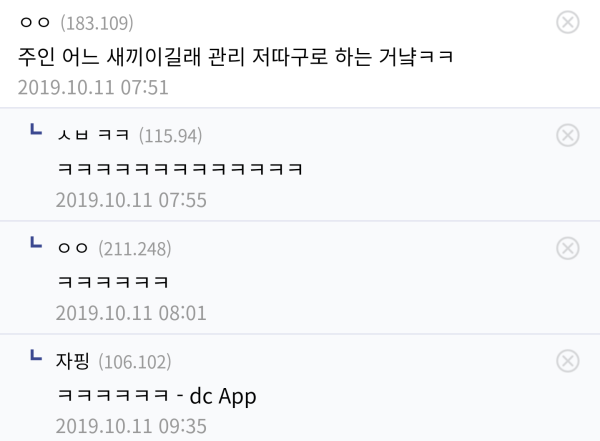
Task: Click the long ㅋㅋㅋ reply from 115.94
Action: click(x=180, y=169)
